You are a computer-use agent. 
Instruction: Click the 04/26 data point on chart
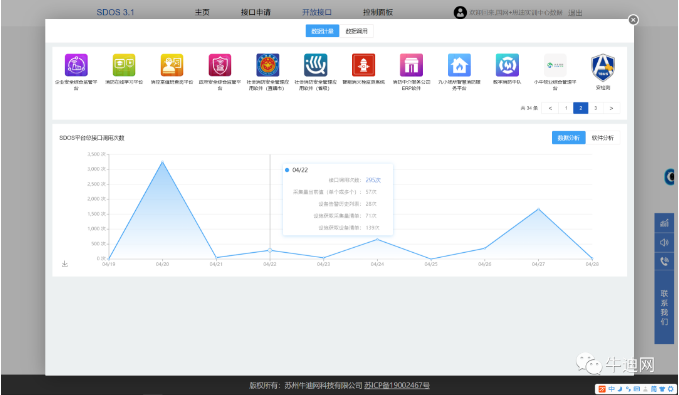(x=485, y=248)
